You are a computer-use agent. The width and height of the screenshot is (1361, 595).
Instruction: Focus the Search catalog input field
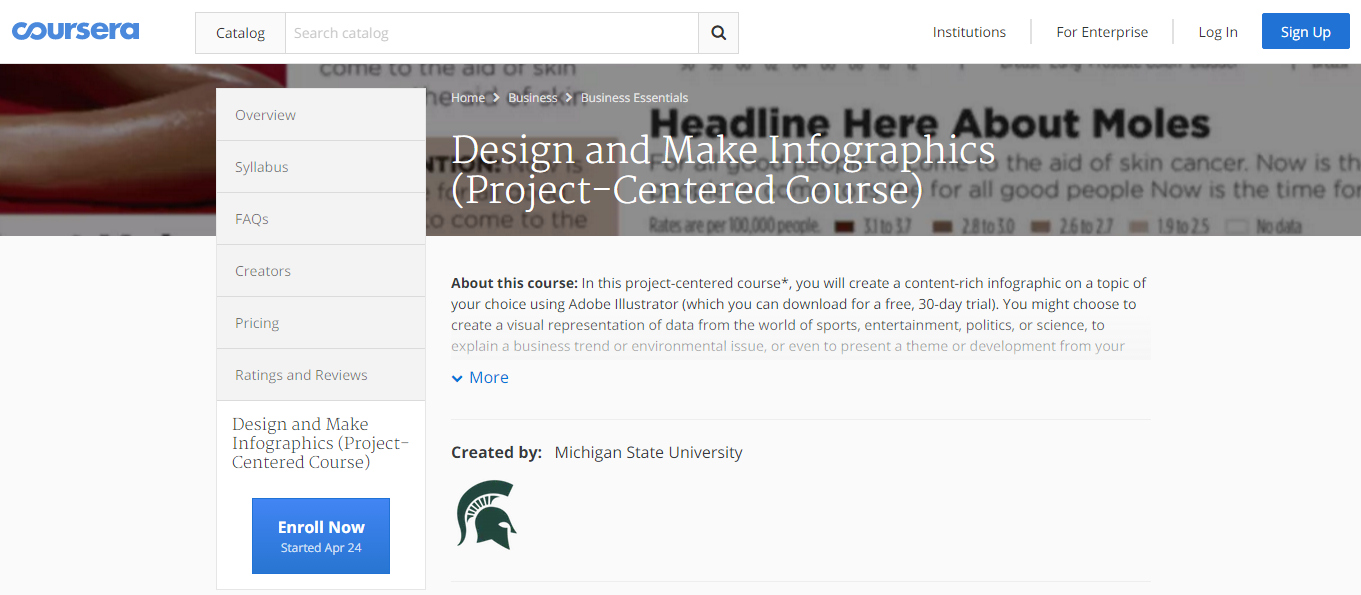[x=492, y=33]
